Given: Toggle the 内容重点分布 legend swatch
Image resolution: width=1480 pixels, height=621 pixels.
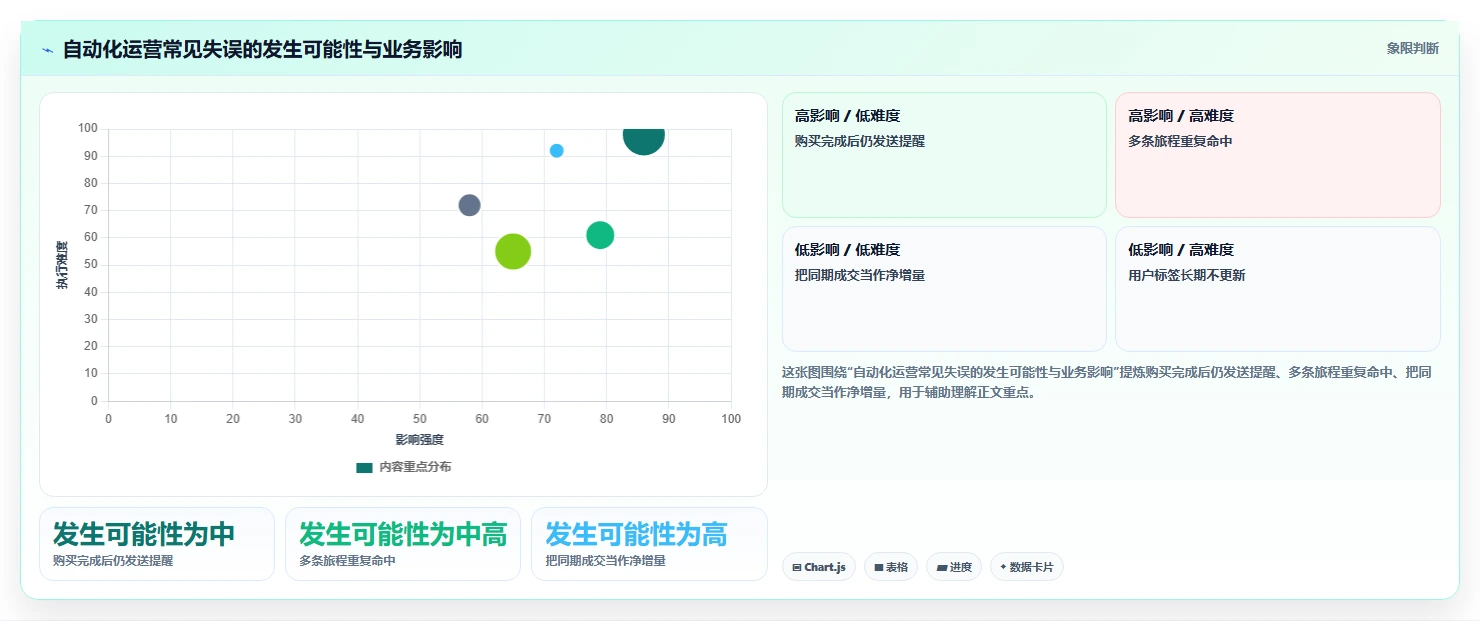Looking at the screenshot, I should tap(364, 468).
